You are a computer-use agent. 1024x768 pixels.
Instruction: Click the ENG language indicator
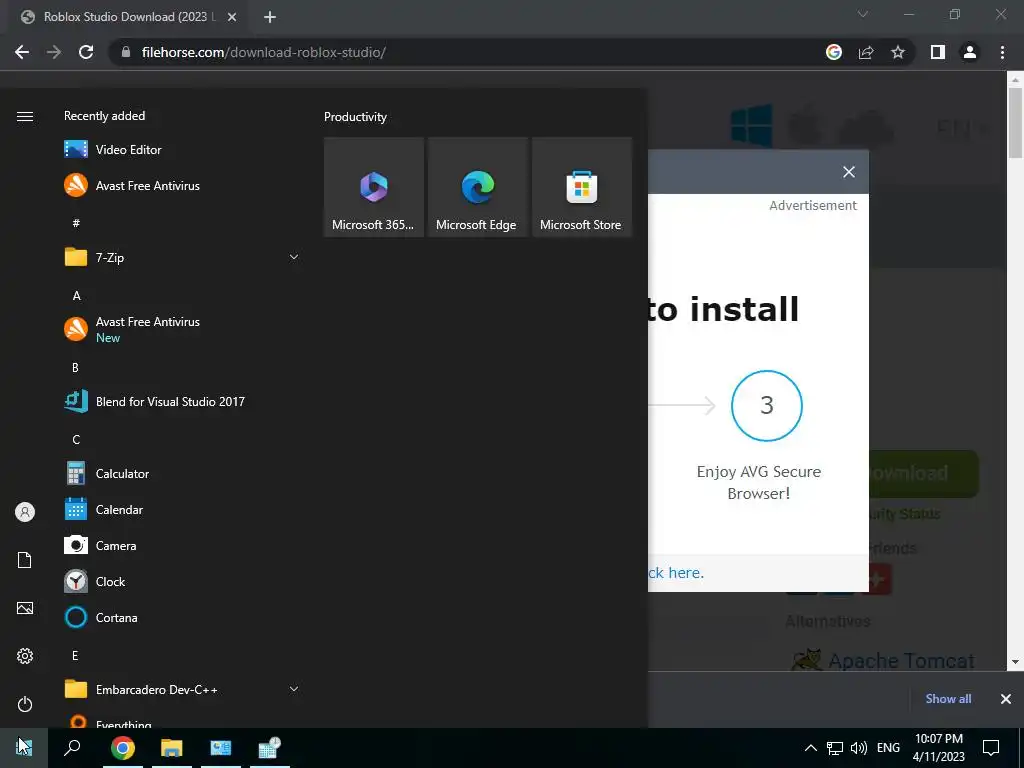click(888, 748)
